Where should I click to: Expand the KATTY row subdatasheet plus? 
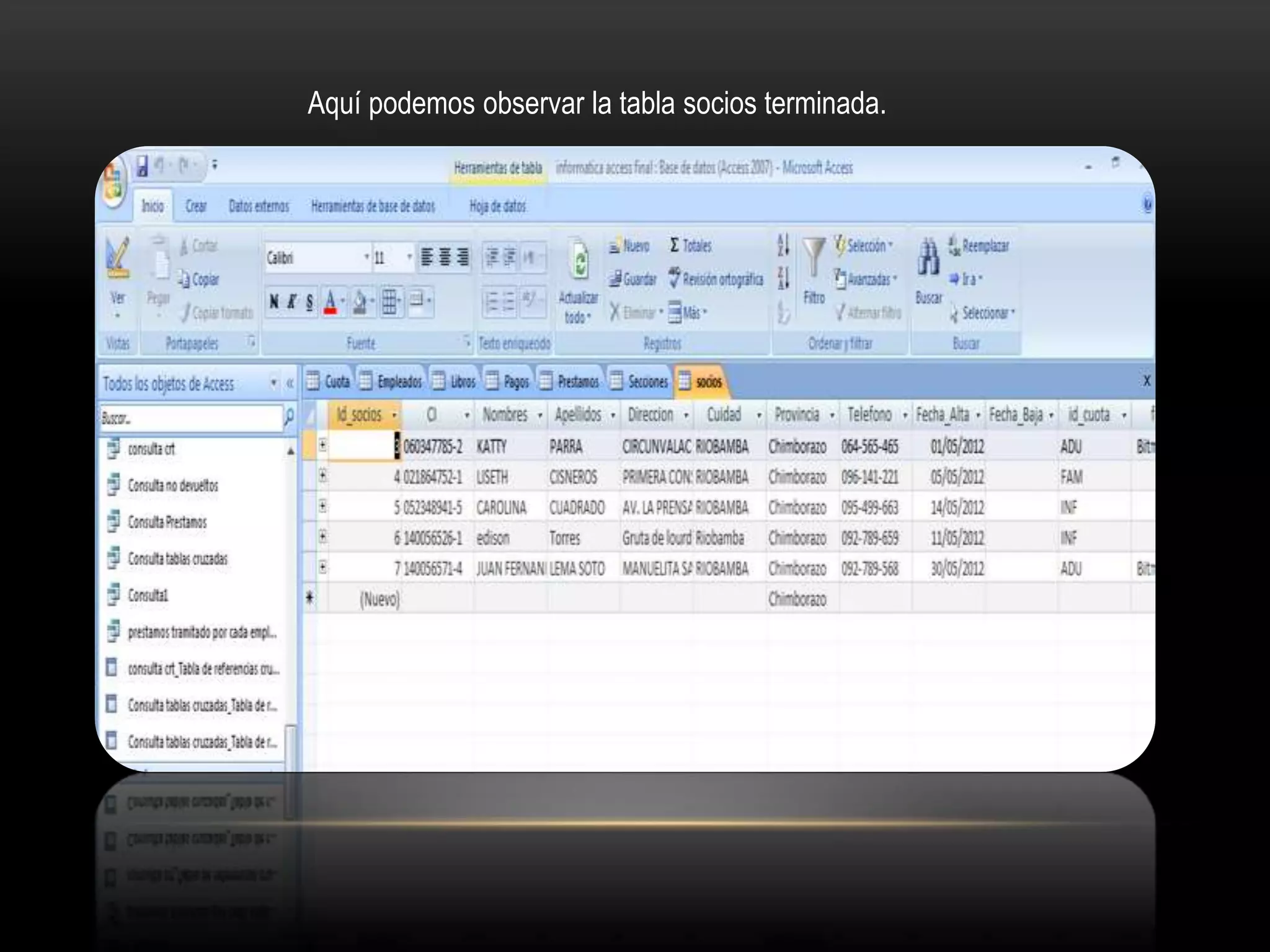(x=322, y=445)
